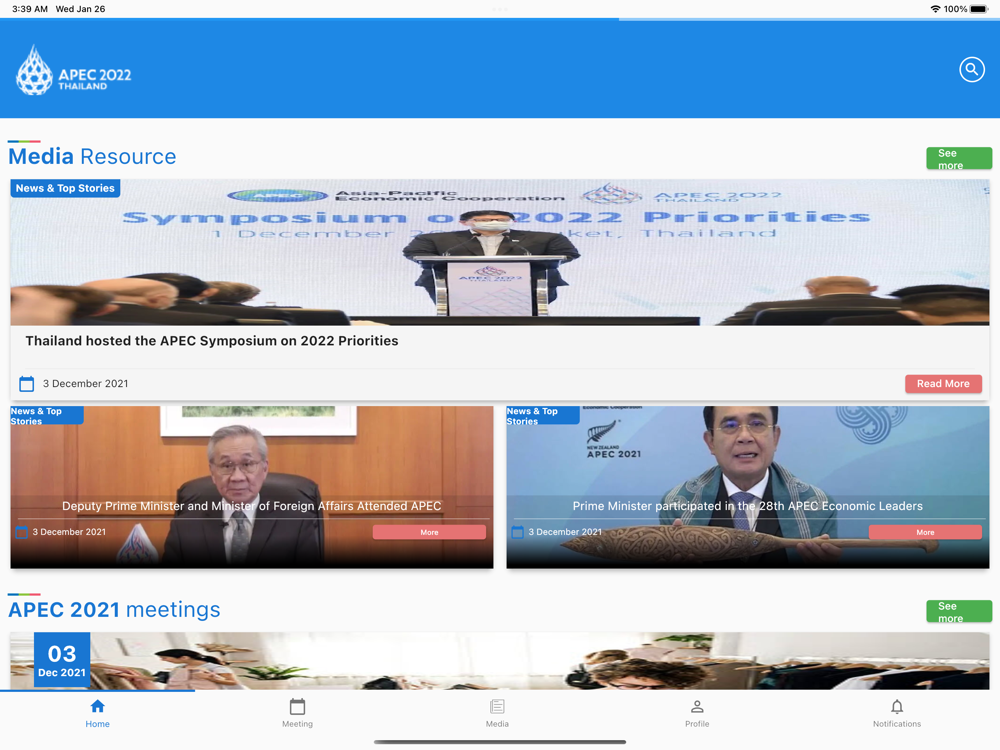Click calendar icon beside Symposium story date
The image size is (1000, 750).
pos(27,383)
